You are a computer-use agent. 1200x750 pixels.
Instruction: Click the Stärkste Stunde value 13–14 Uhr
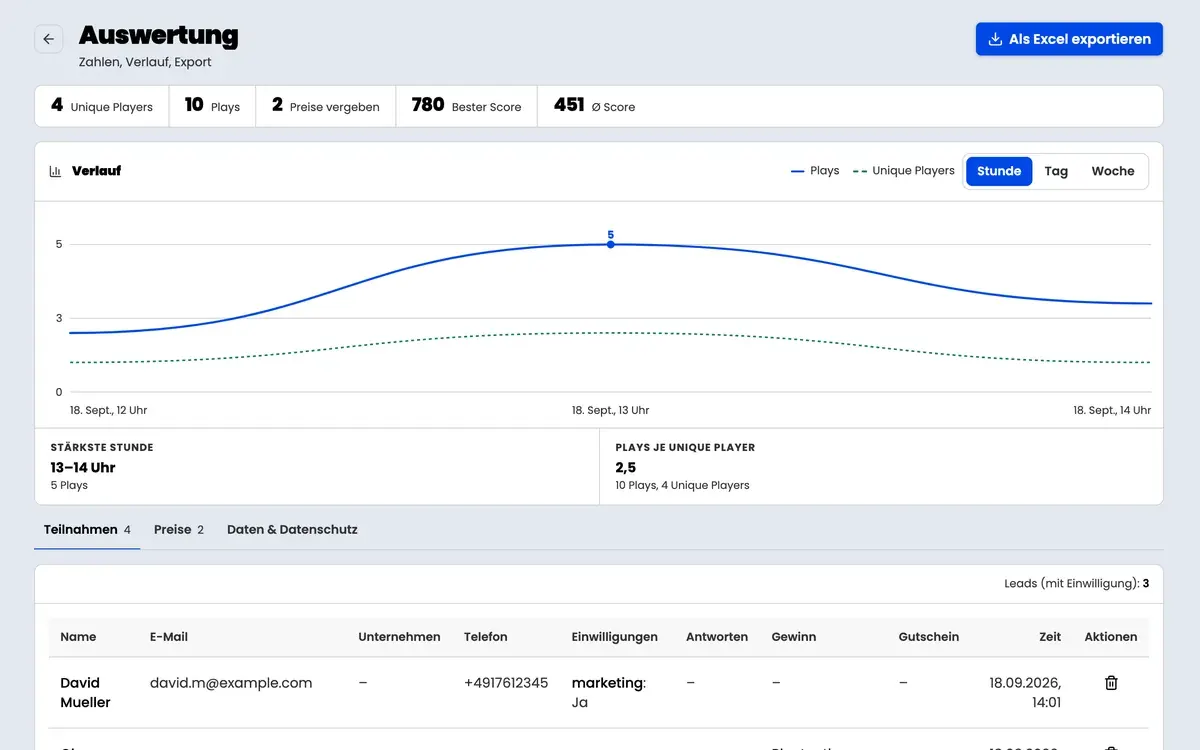pyautogui.click(x=83, y=467)
